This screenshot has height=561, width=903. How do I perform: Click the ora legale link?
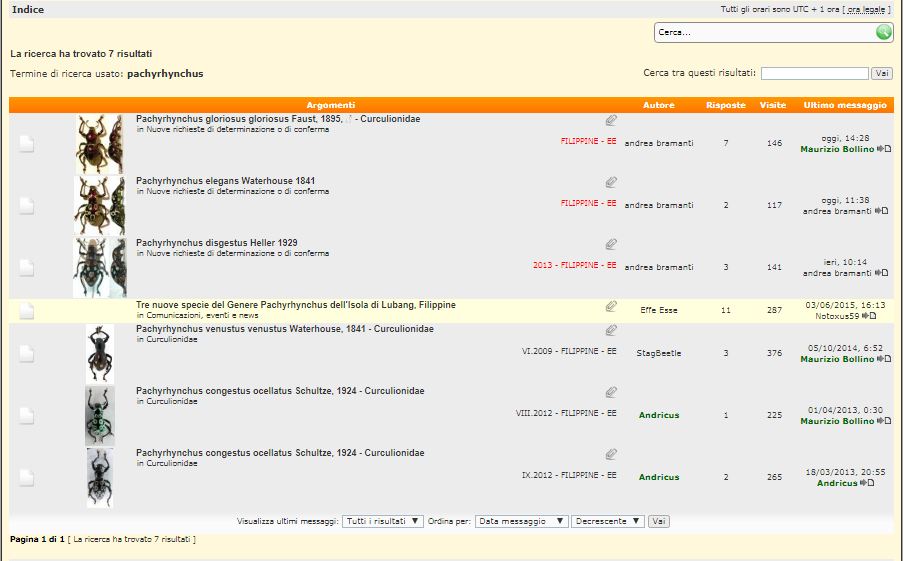[x=866, y=9]
